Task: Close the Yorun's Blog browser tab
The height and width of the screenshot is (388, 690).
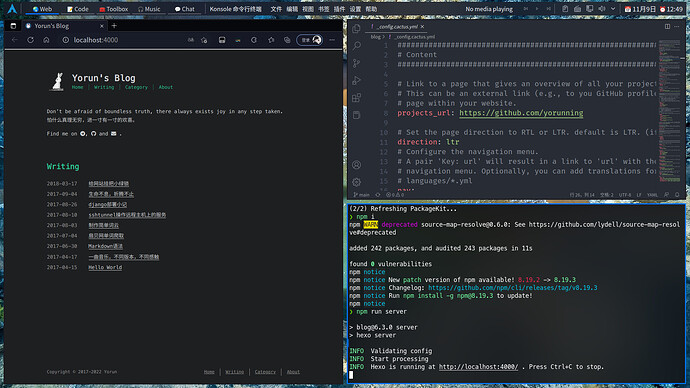Action: (102, 26)
